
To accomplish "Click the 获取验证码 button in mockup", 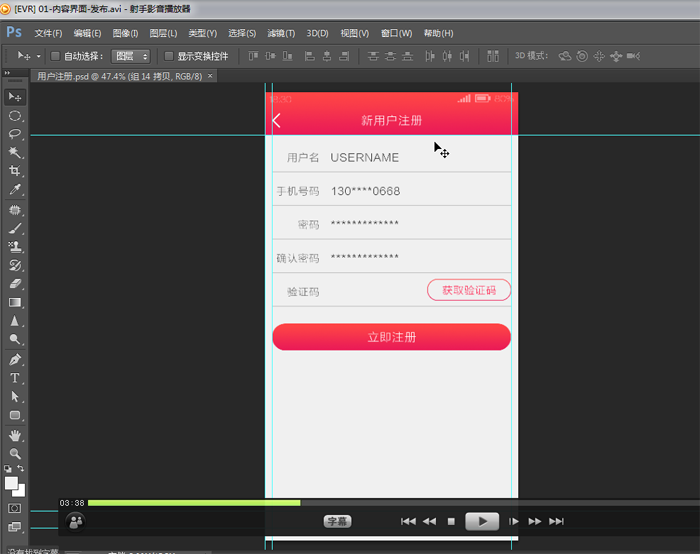I will (469, 290).
